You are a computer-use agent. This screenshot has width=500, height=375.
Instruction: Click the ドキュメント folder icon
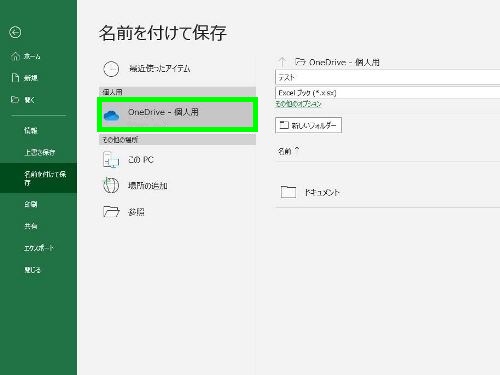[288, 192]
